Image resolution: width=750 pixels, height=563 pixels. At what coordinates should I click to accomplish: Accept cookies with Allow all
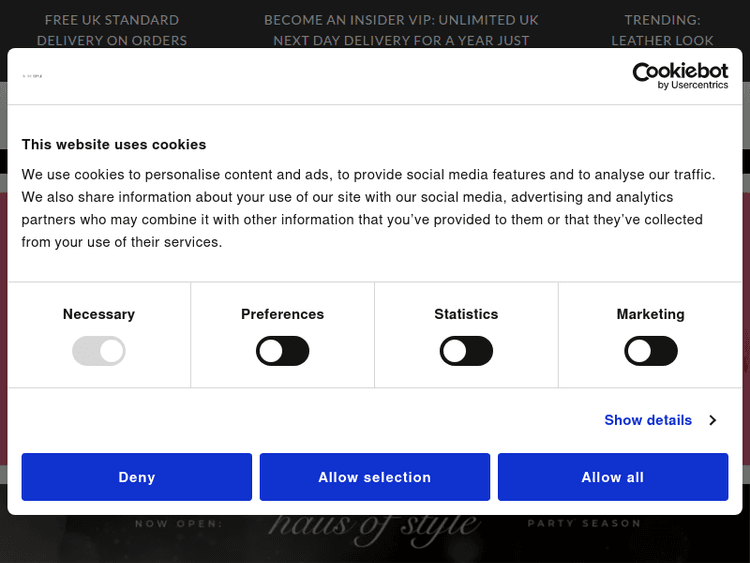[x=613, y=477]
